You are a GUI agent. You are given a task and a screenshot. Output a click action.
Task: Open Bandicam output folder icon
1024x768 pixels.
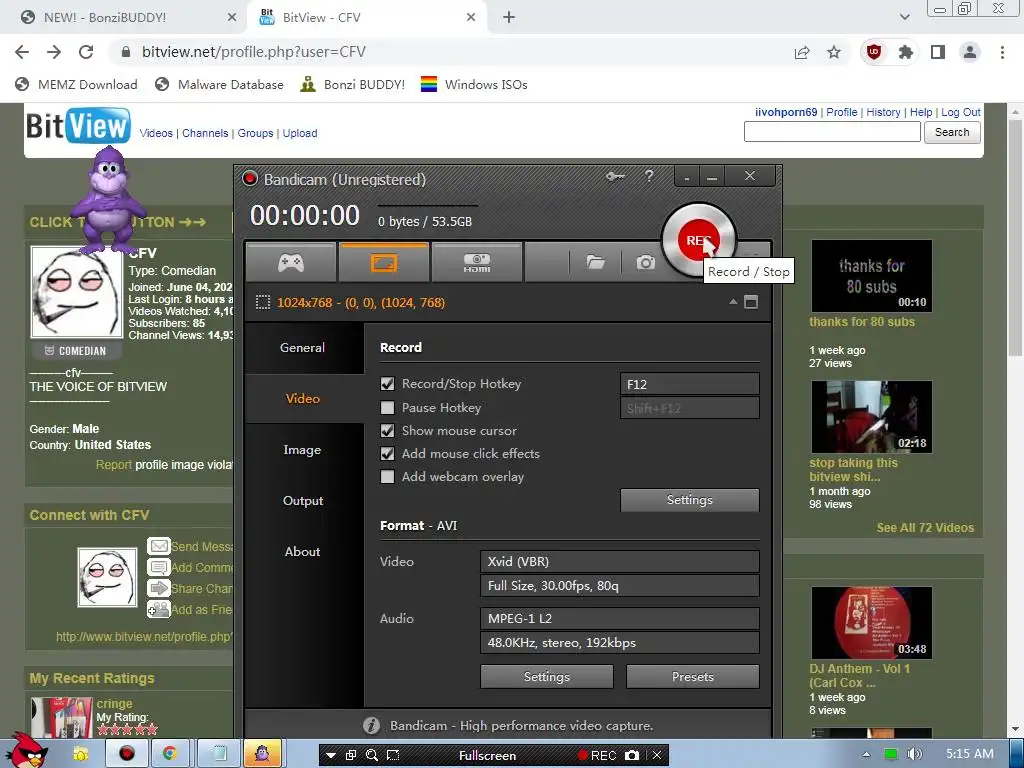[595, 263]
